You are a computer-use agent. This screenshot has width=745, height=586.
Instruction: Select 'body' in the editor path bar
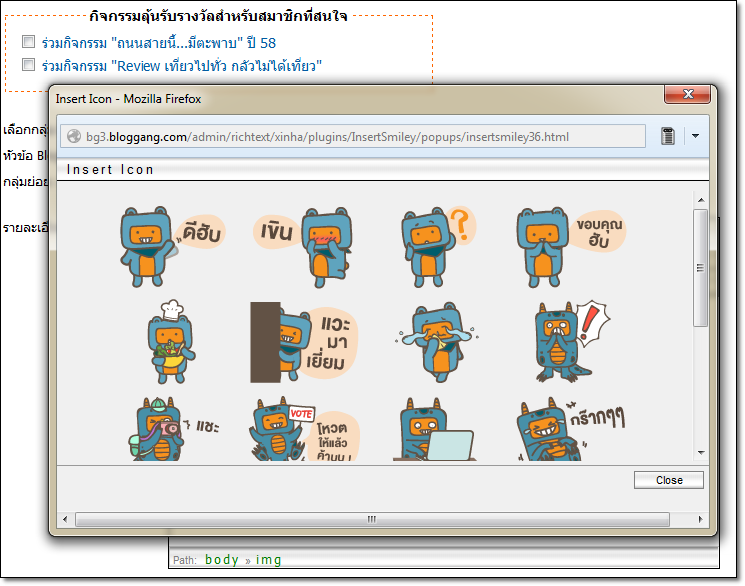[x=222, y=560]
